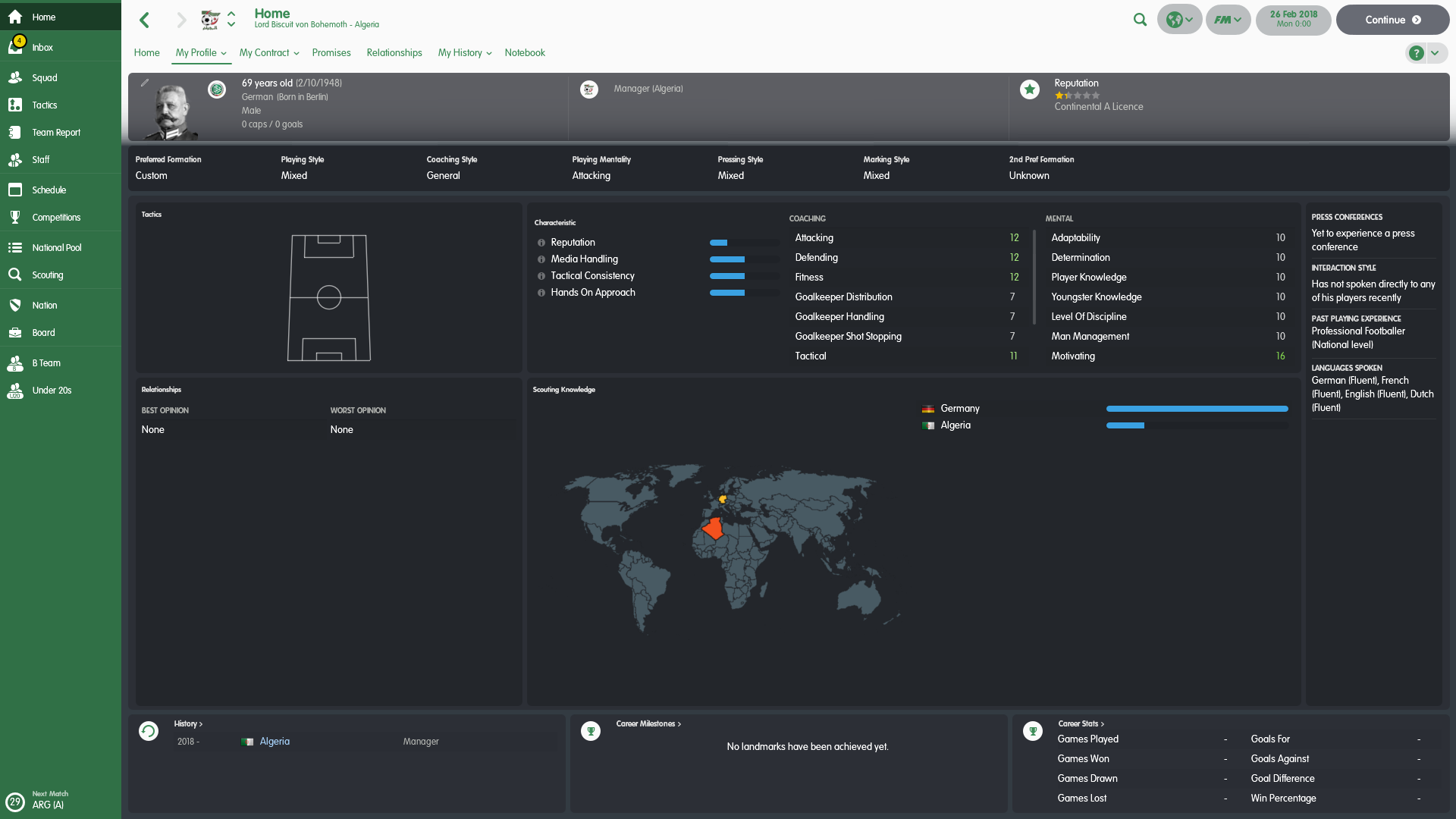1456x819 pixels.
Task: Click the Germany scouting knowledge bar
Action: [1197, 409]
